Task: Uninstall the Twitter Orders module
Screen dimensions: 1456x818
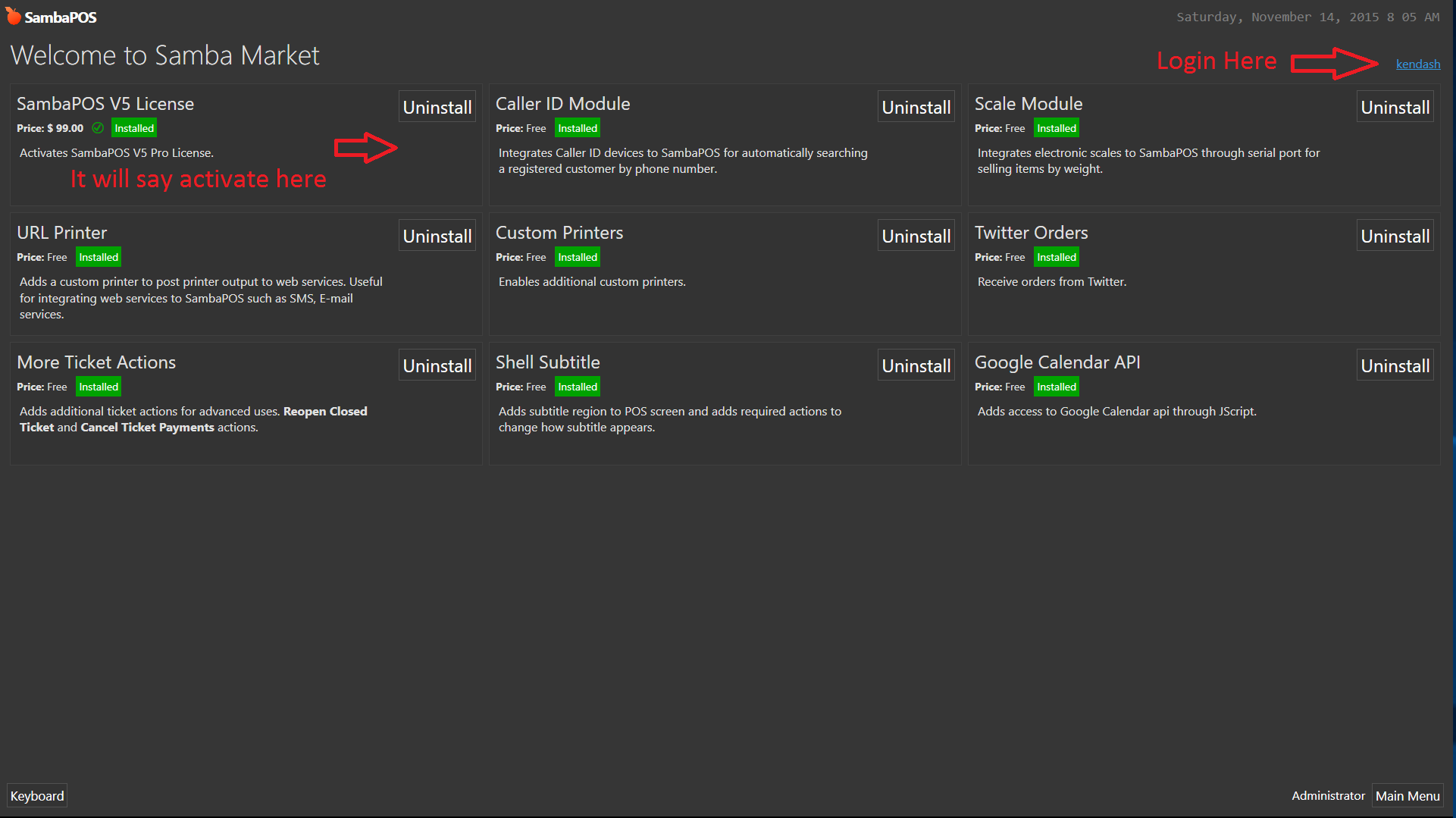Action: (1395, 236)
